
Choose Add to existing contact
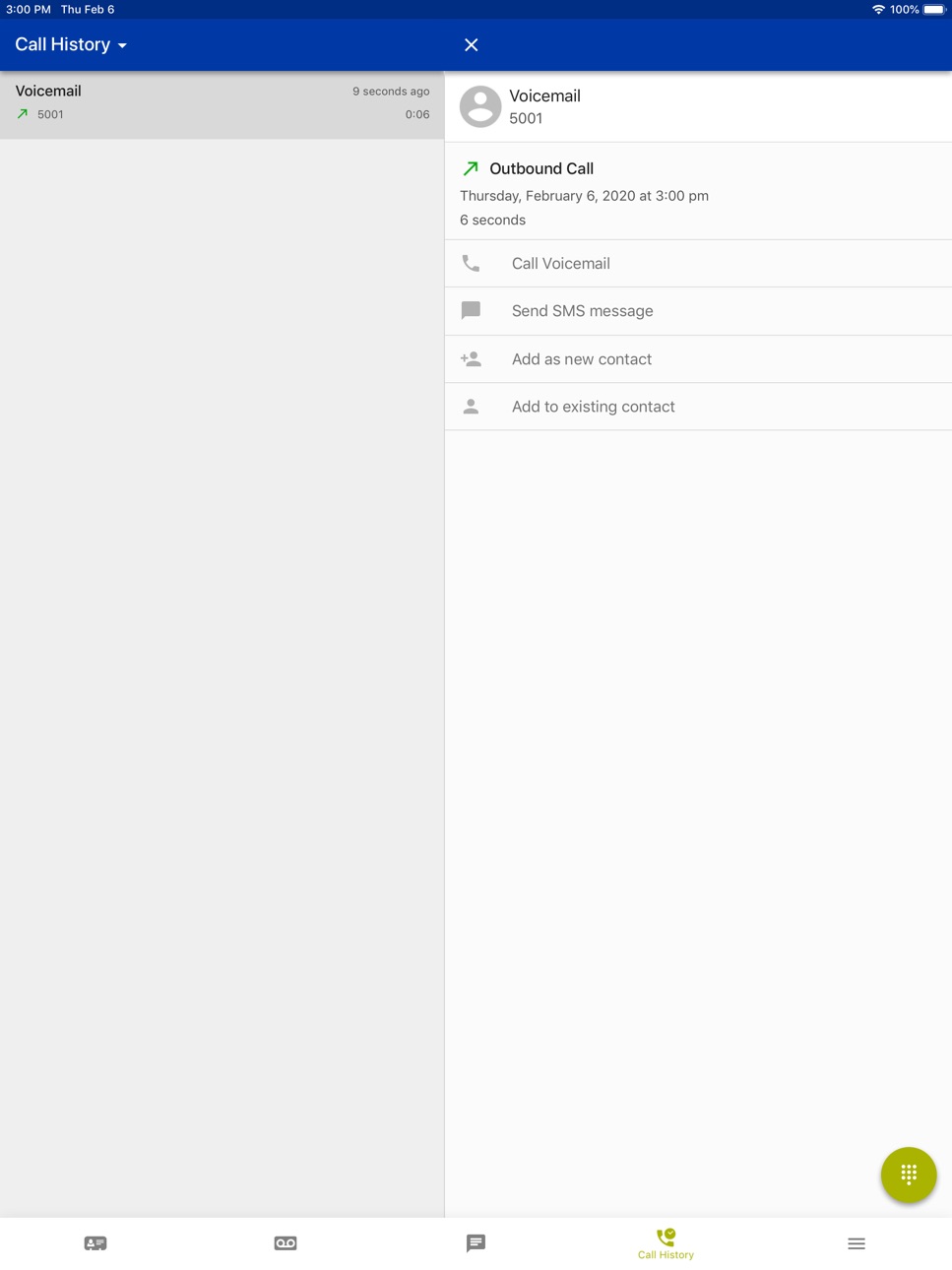(698, 407)
